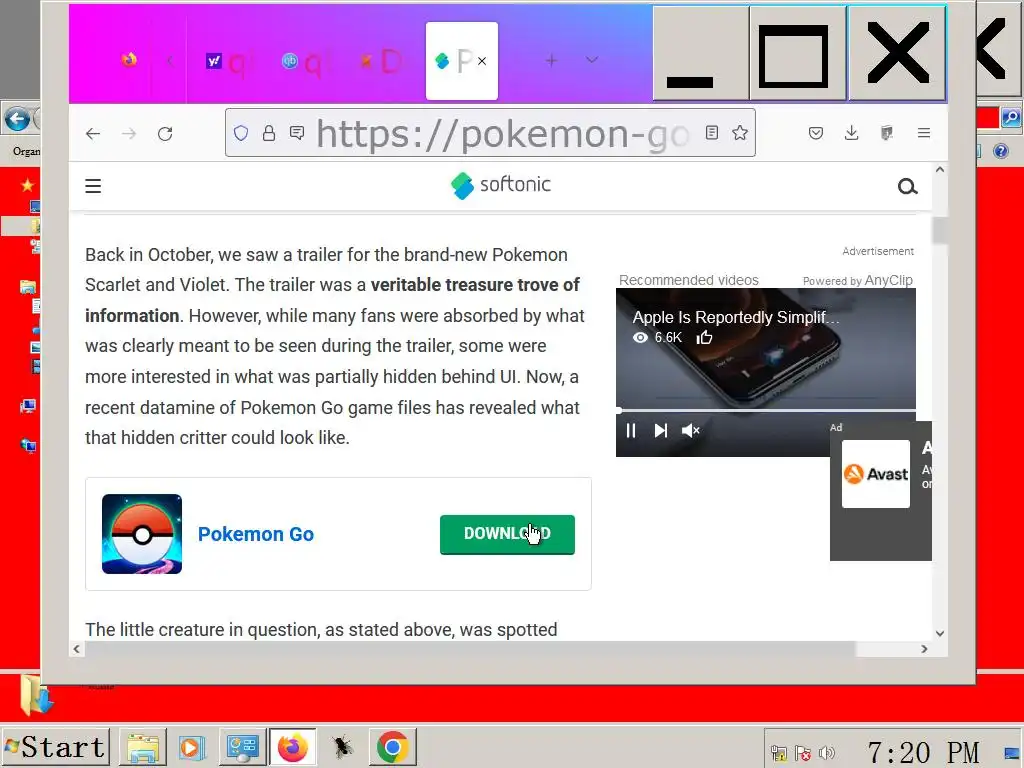Open the Firefox downloads panel

[851, 133]
